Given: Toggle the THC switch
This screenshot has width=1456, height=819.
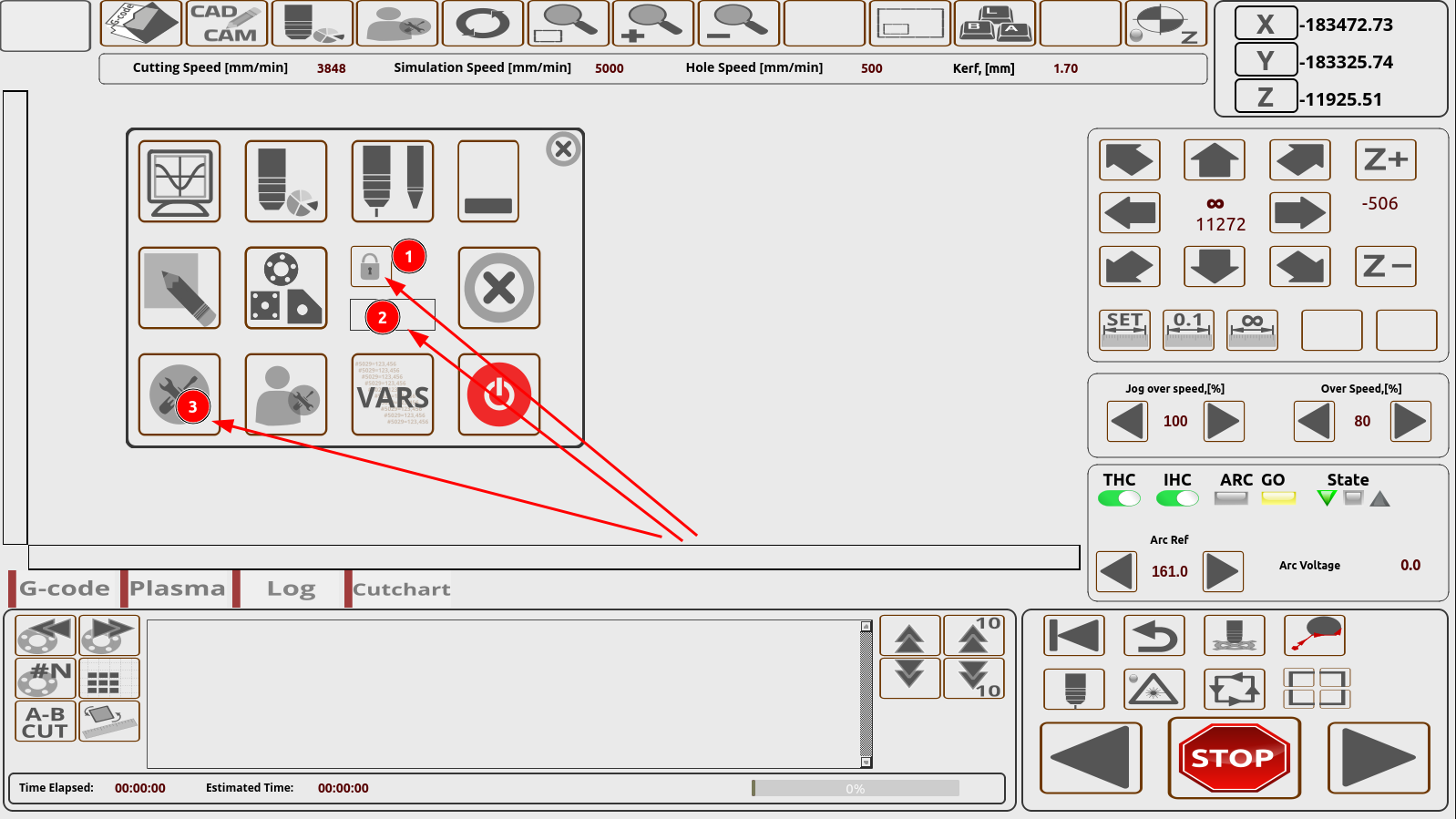Looking at the screenshot, I should (x=1119, y=498).
